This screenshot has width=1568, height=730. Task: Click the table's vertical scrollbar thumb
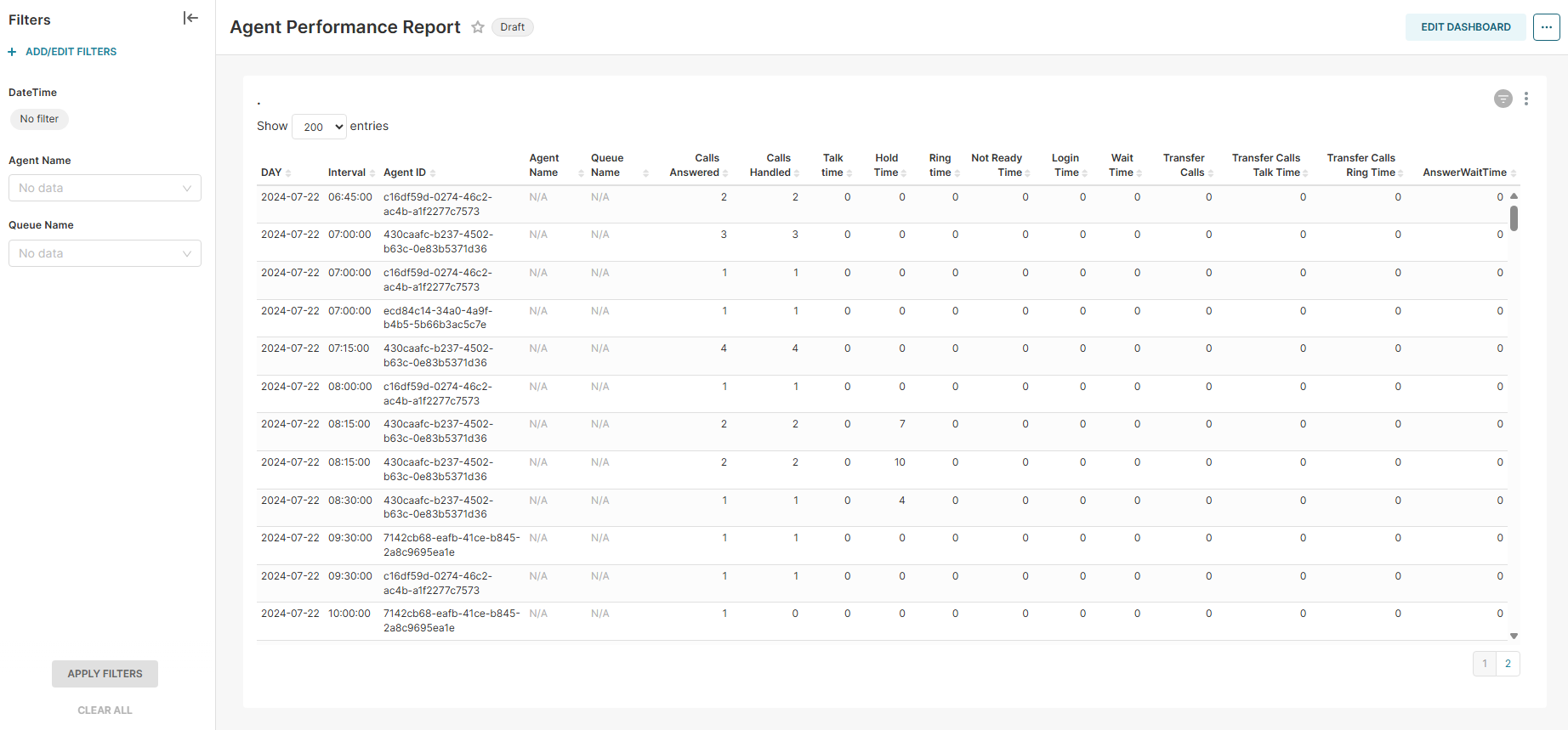point(1514,218)
